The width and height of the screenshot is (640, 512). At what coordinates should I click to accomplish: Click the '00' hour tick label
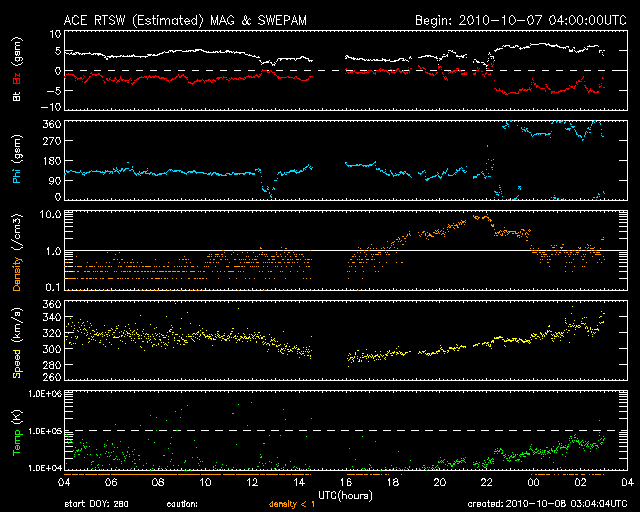[533, 482]
